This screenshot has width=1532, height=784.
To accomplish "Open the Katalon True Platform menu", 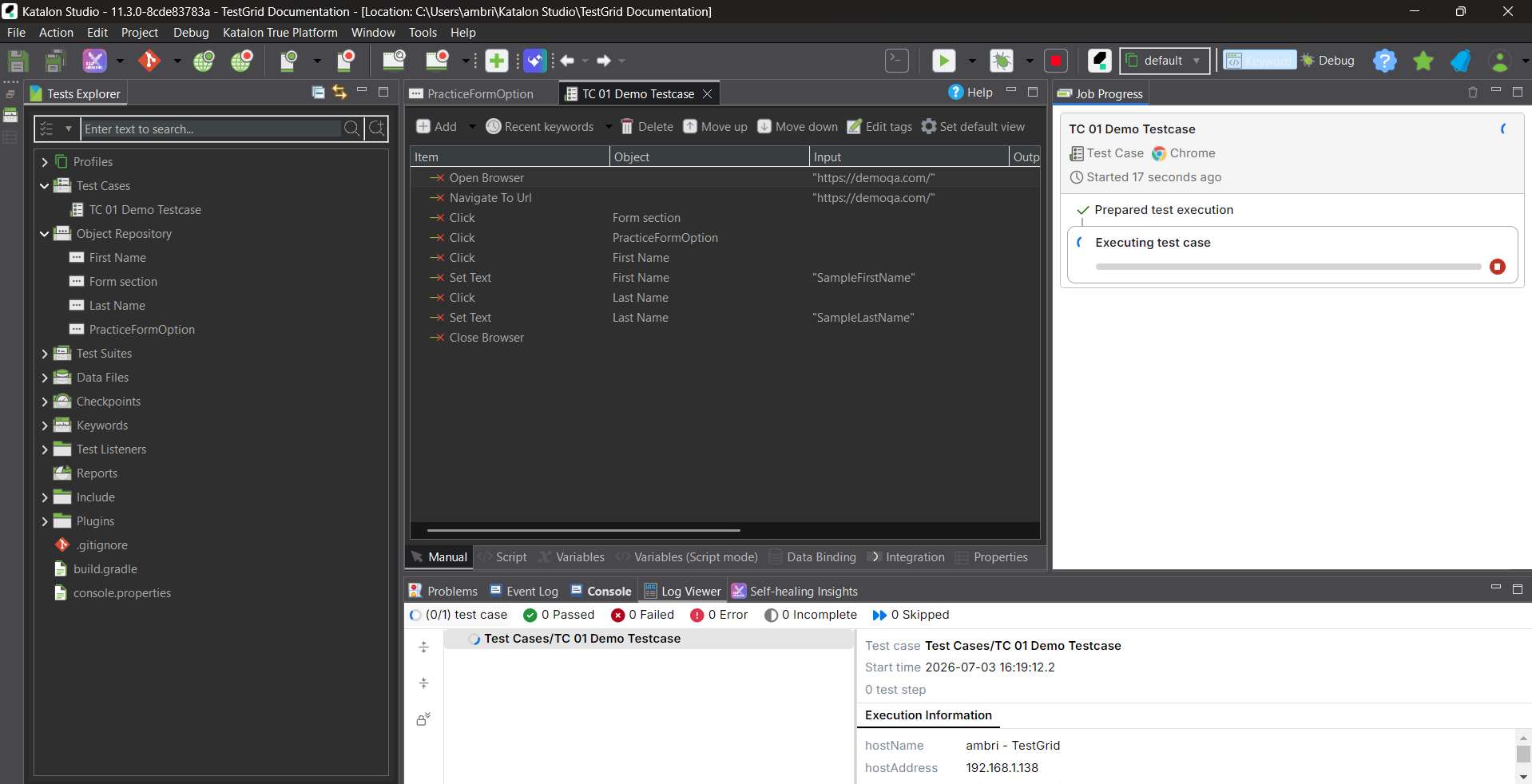I will pos(280,33).
